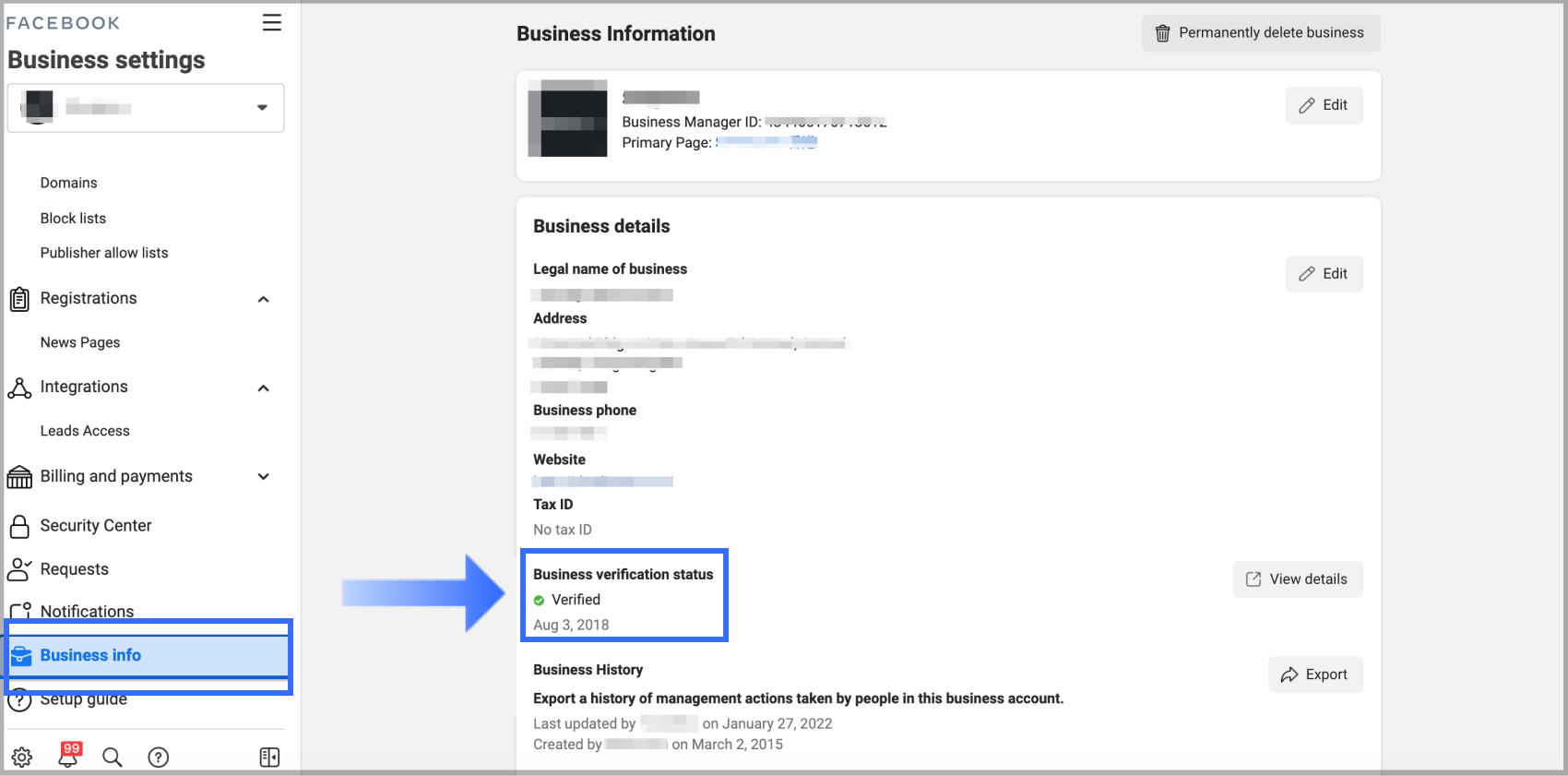This screenshot has width=1568, height=776.
Task: Select Business info in sidebar
Action: coord(90,655)
